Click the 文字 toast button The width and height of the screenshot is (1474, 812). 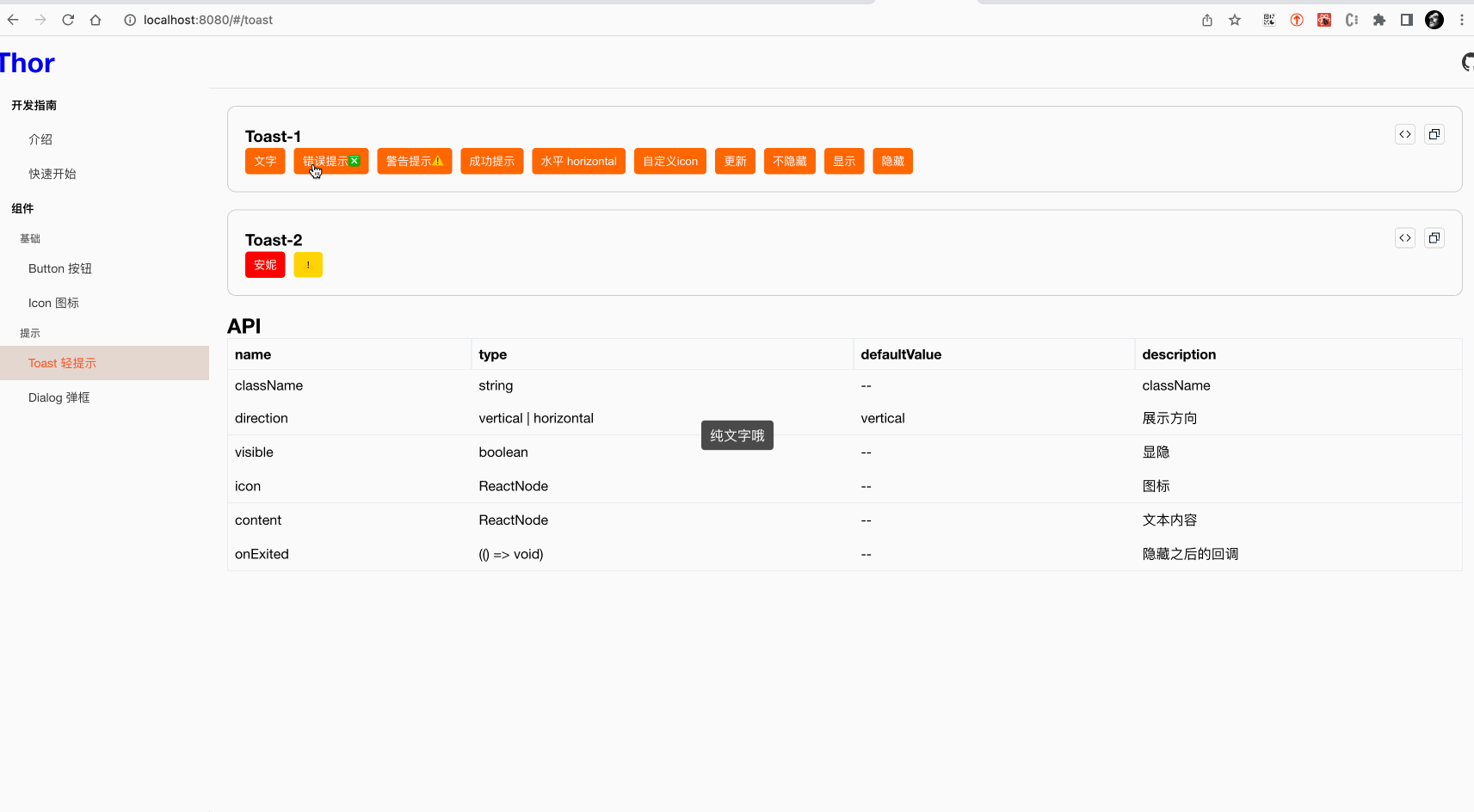click(265, 162)
